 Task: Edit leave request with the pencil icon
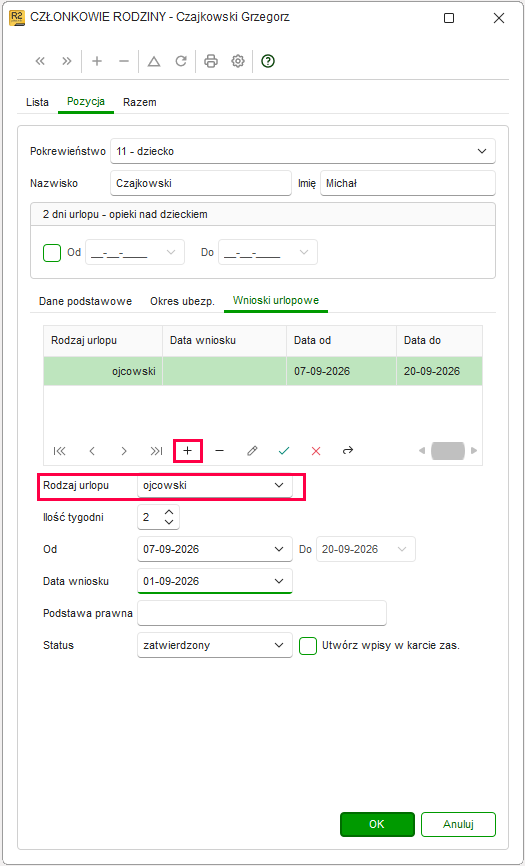pos(252,451)
